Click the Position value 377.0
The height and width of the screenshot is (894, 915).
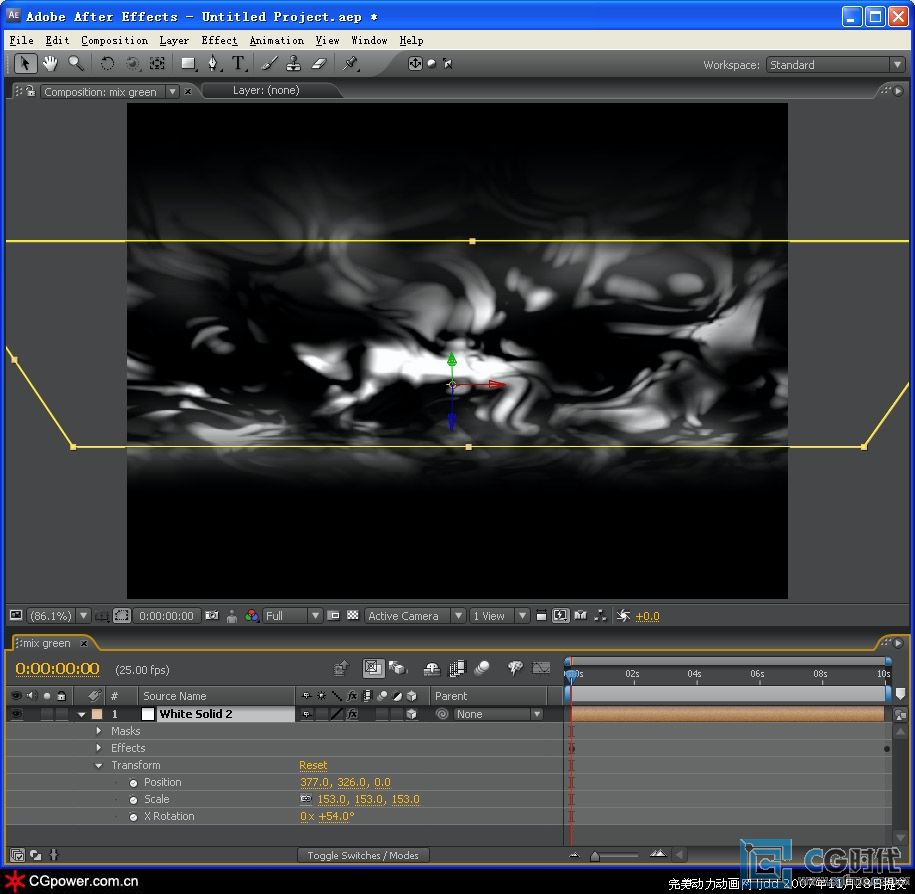[314, 782]
